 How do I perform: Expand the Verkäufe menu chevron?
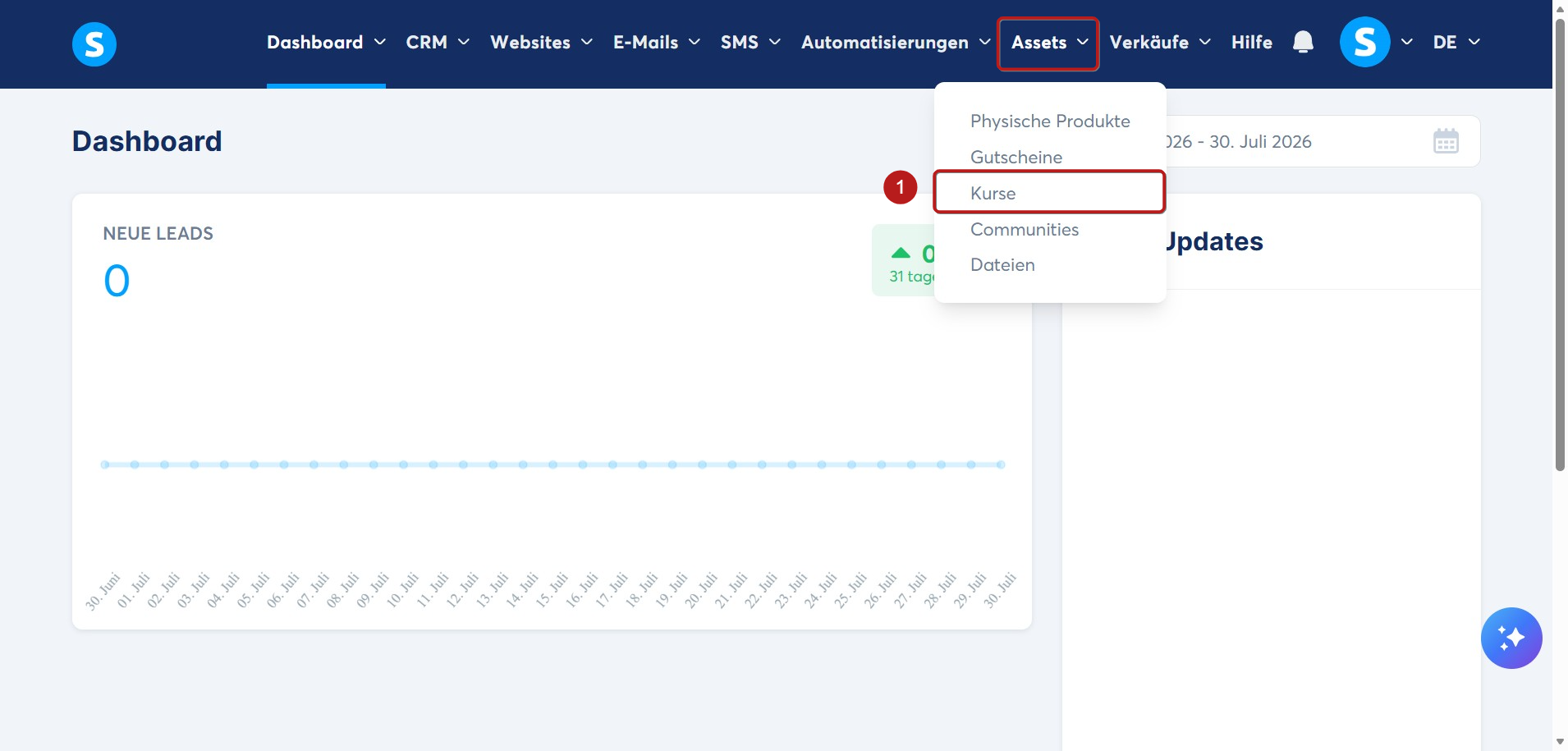pyautogui.click(x=1205, y=42)
